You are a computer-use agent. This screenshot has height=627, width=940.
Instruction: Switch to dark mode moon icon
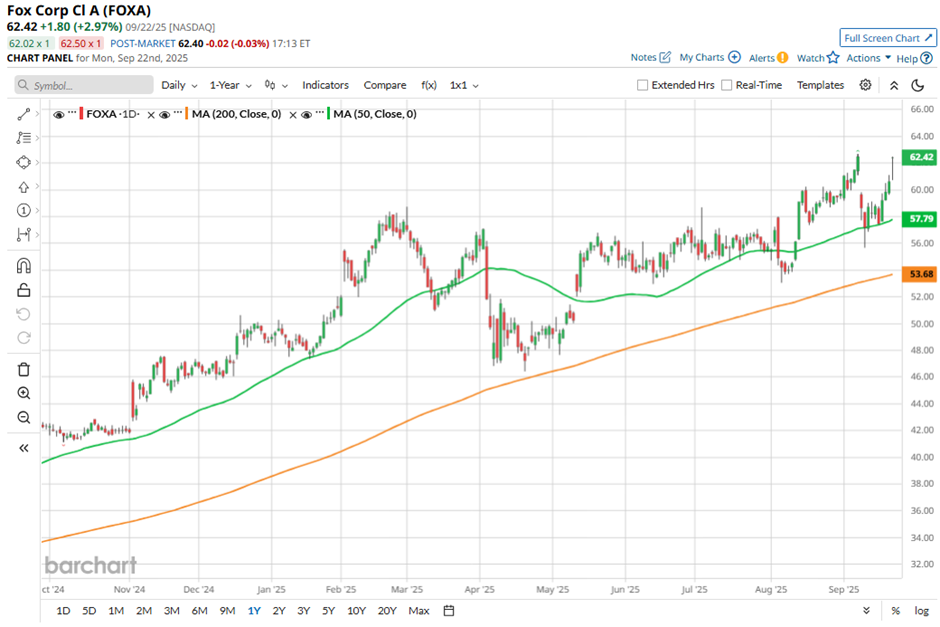tap(919, 85)
